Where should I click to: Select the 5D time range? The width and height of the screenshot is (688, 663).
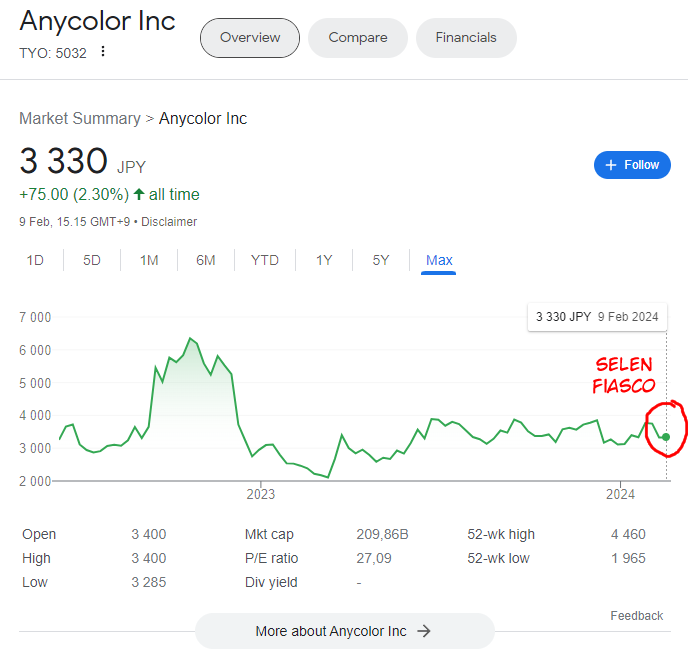pos(92,260)
